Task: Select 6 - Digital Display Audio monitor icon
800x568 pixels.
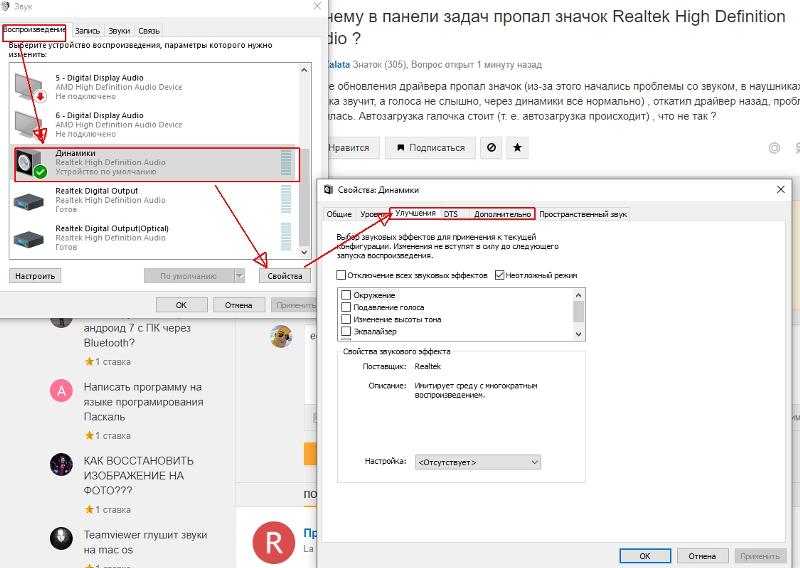Action: point(30,125)
